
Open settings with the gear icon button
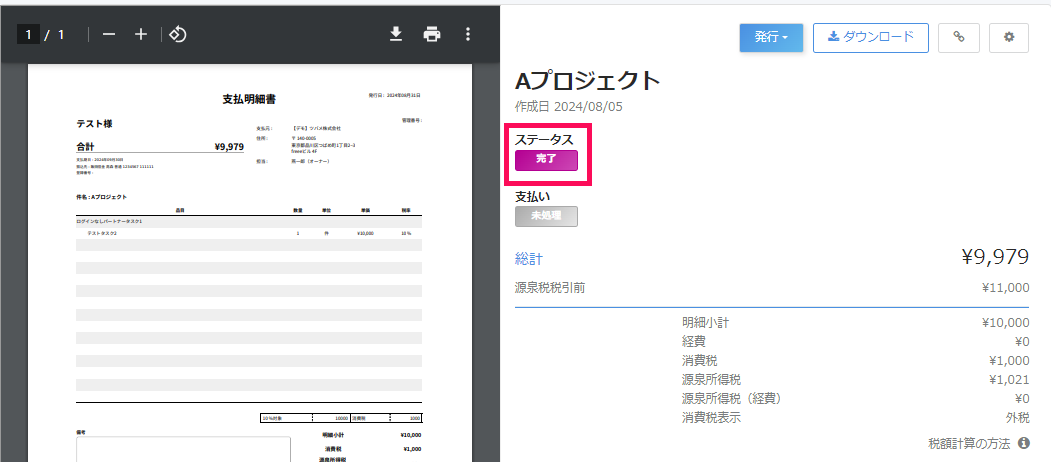pos(1009,38)
